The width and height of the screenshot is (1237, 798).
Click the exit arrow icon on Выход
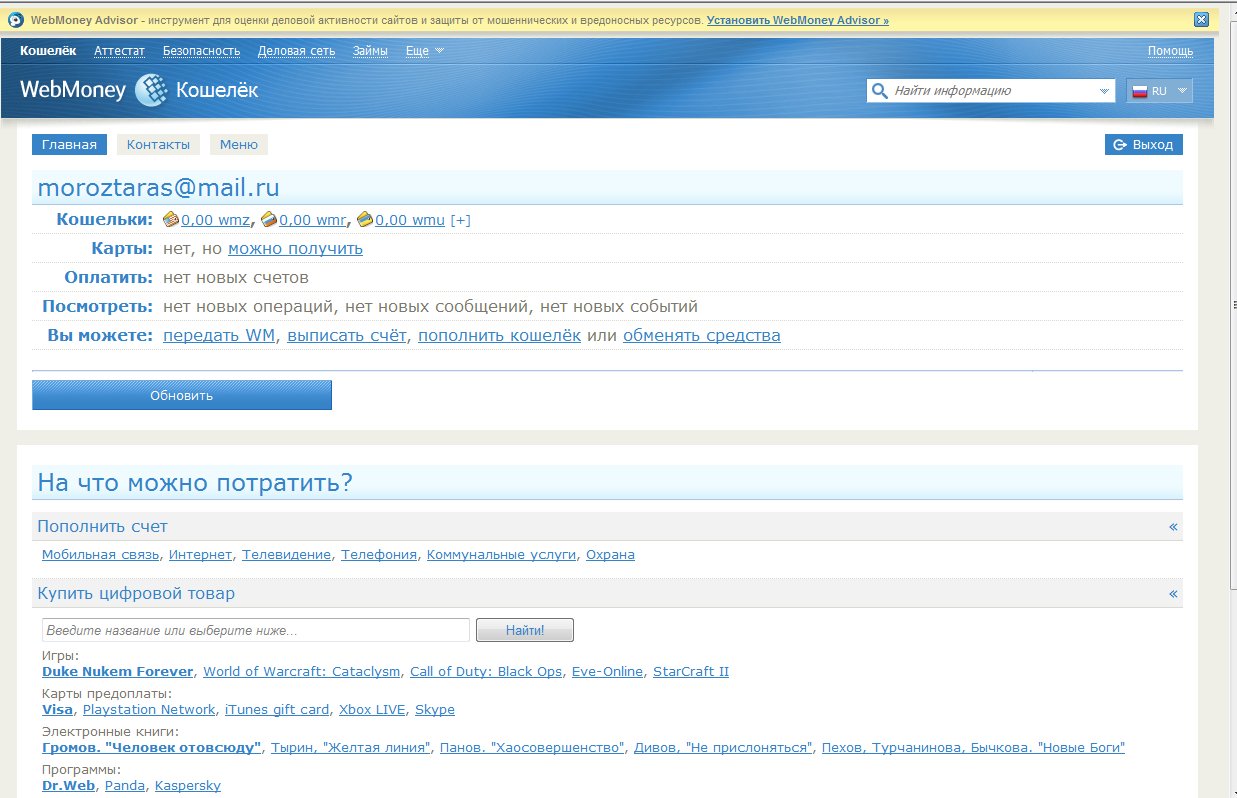coord(1120,145)
